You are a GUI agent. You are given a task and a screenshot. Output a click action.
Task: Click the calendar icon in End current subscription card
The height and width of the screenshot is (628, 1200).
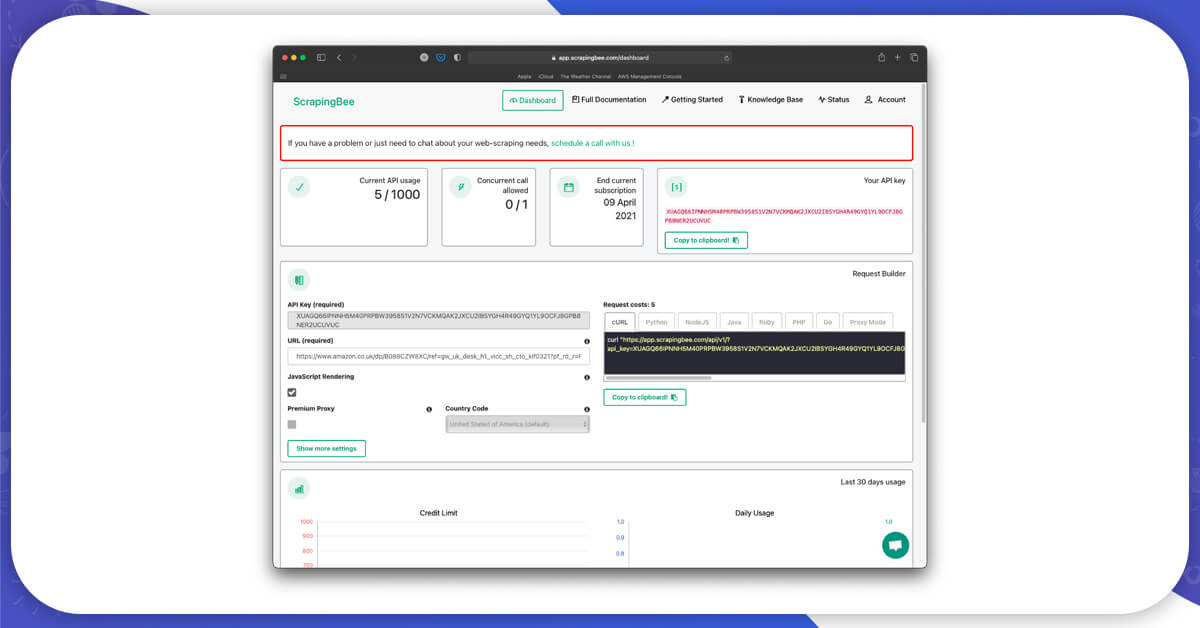569,186
